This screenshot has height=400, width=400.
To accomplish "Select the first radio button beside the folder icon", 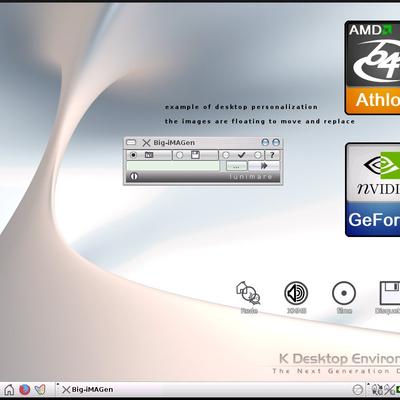I will [x=133, y=155].
